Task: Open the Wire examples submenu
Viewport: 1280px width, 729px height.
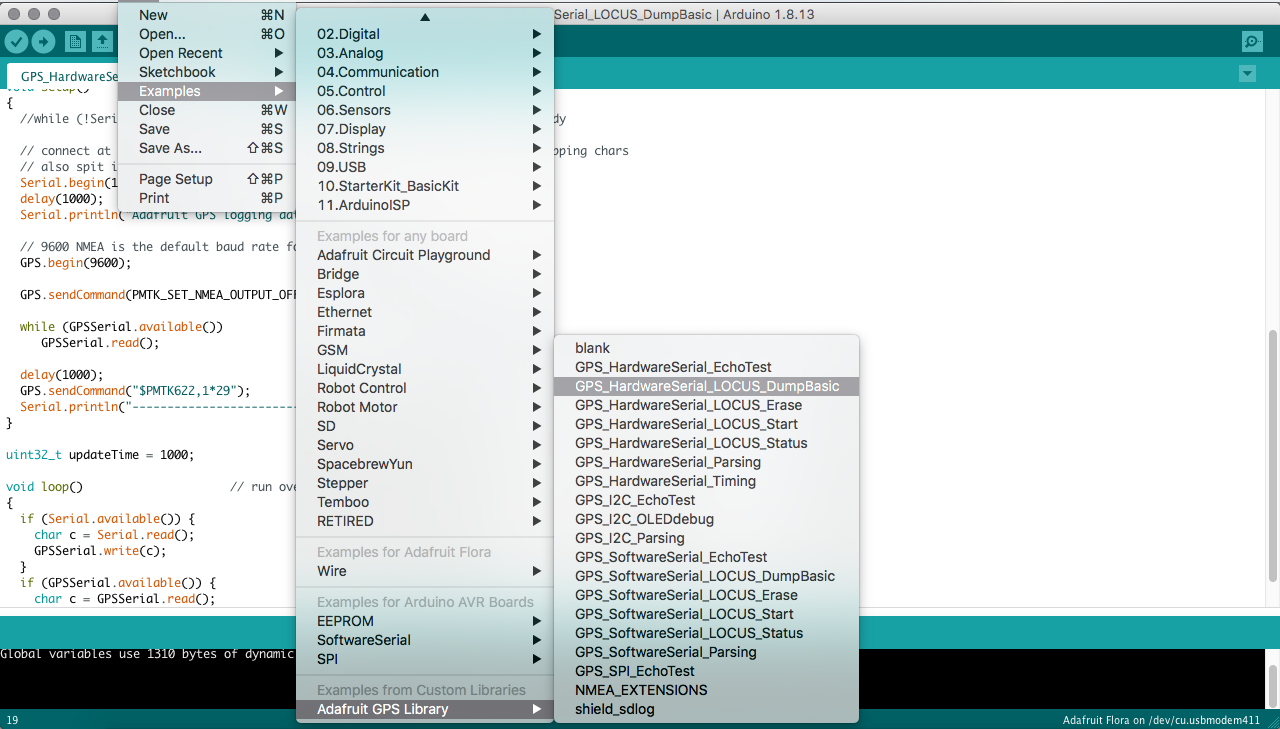Action: [x=425, y=571]
